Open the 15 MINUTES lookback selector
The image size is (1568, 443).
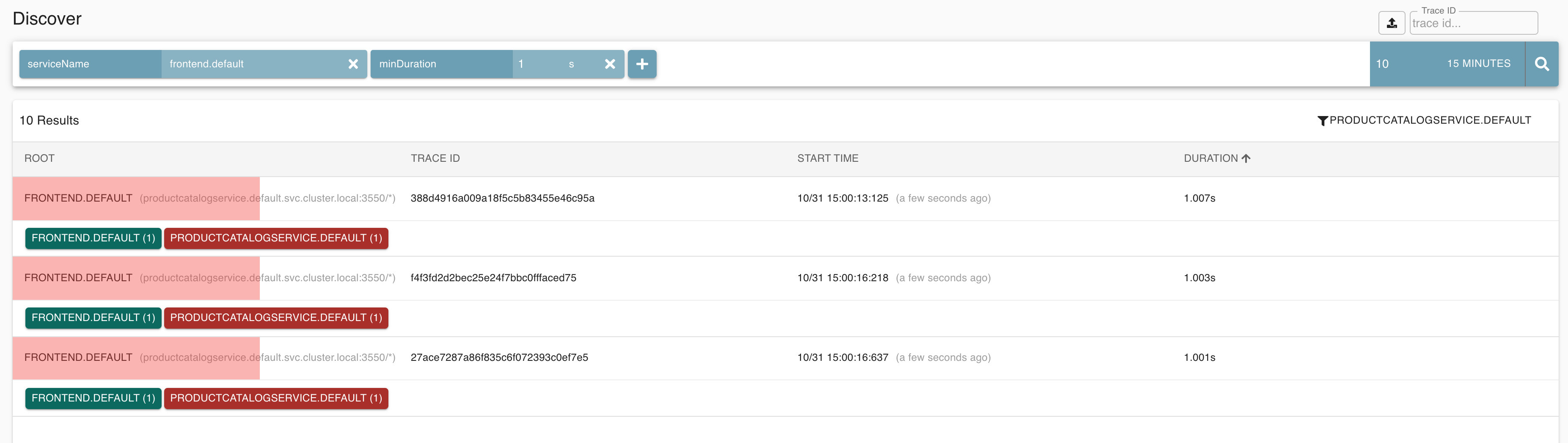(1478, 64)
